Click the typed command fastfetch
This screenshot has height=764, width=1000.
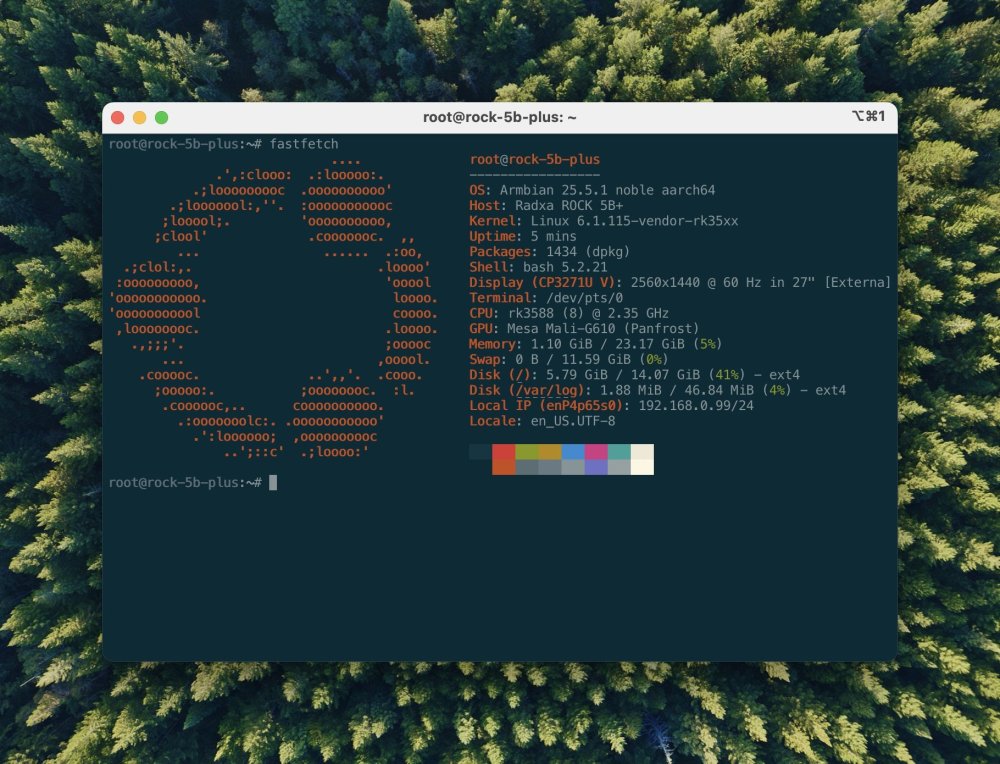(304, 144)
